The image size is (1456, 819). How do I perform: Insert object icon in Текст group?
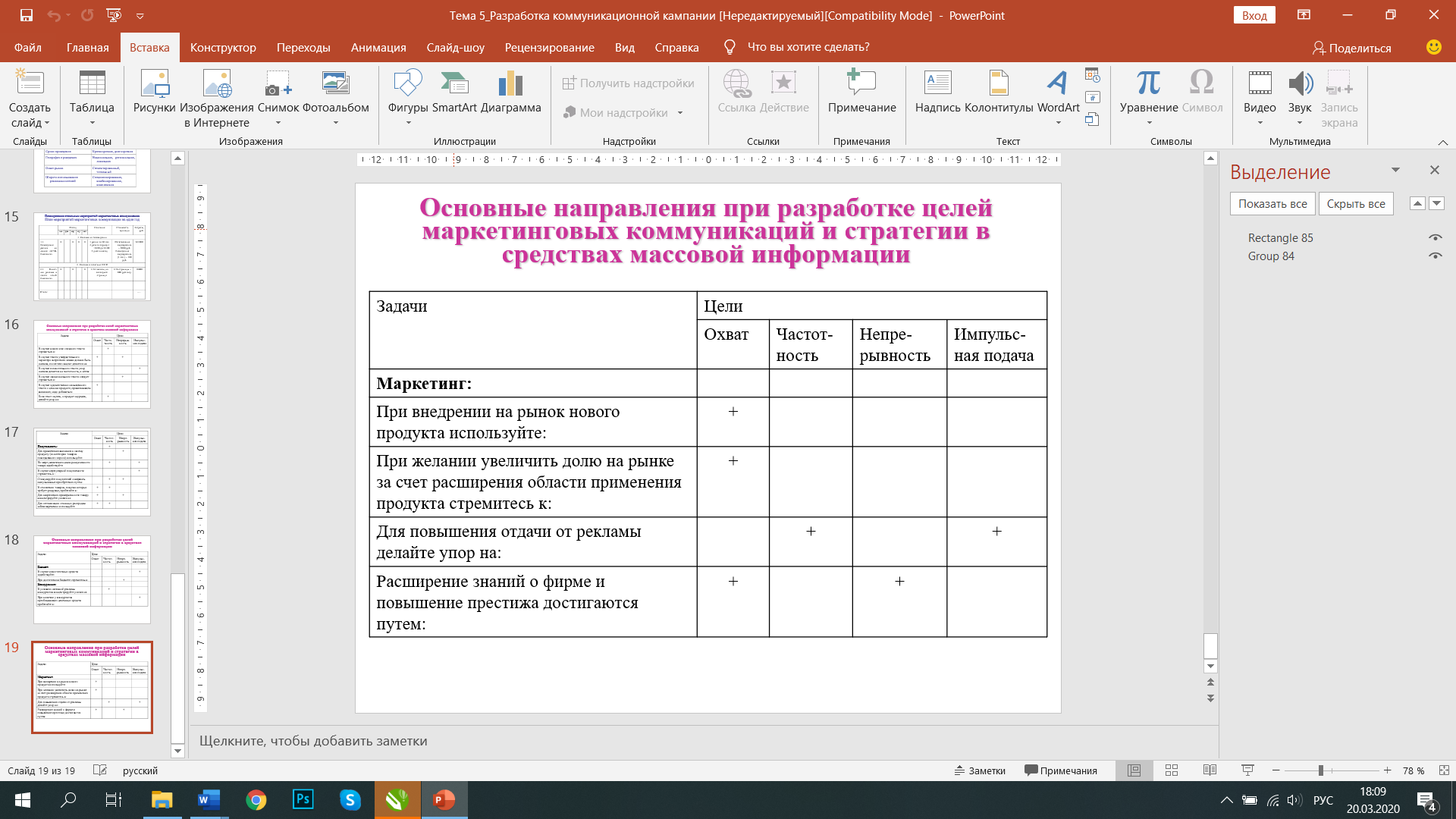click(x=1092, y=119)
